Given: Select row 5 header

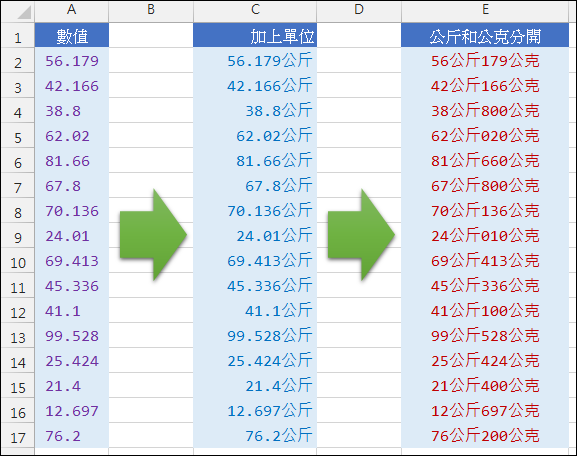Looking at the screenshot, I should (x=18, y=135).
